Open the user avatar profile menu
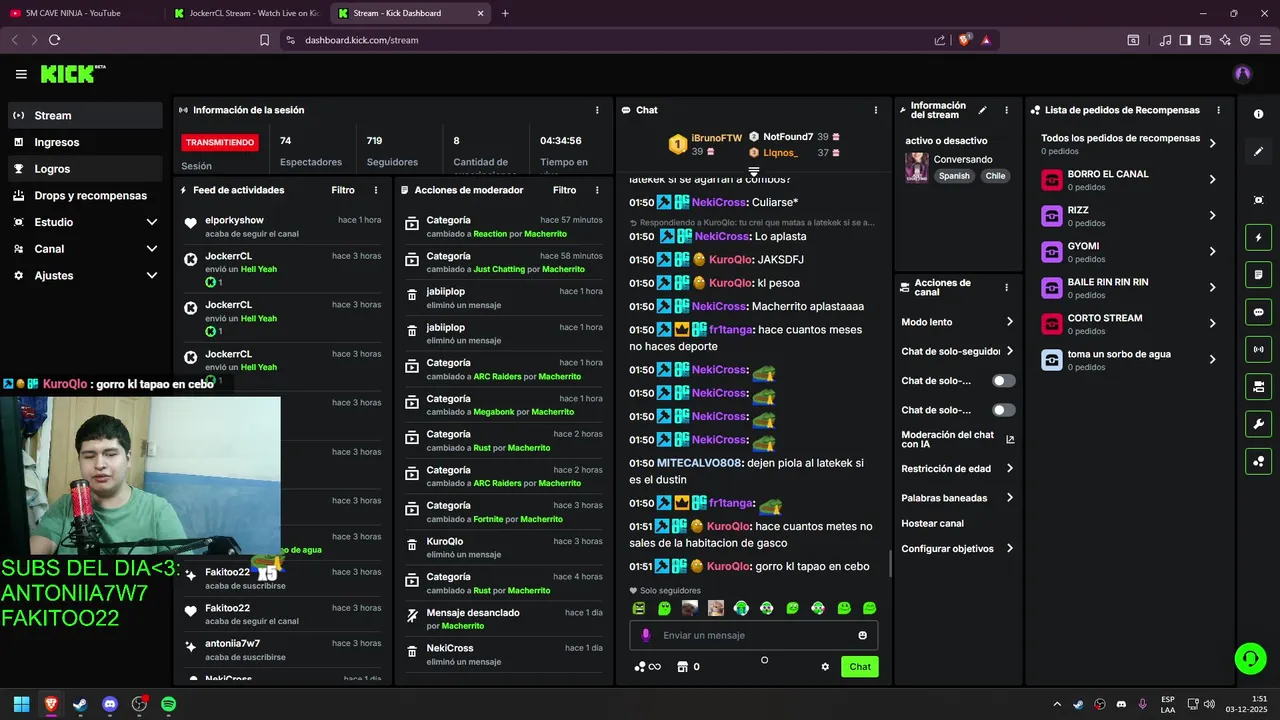Screen dimensions: 1280x720 1243,74
